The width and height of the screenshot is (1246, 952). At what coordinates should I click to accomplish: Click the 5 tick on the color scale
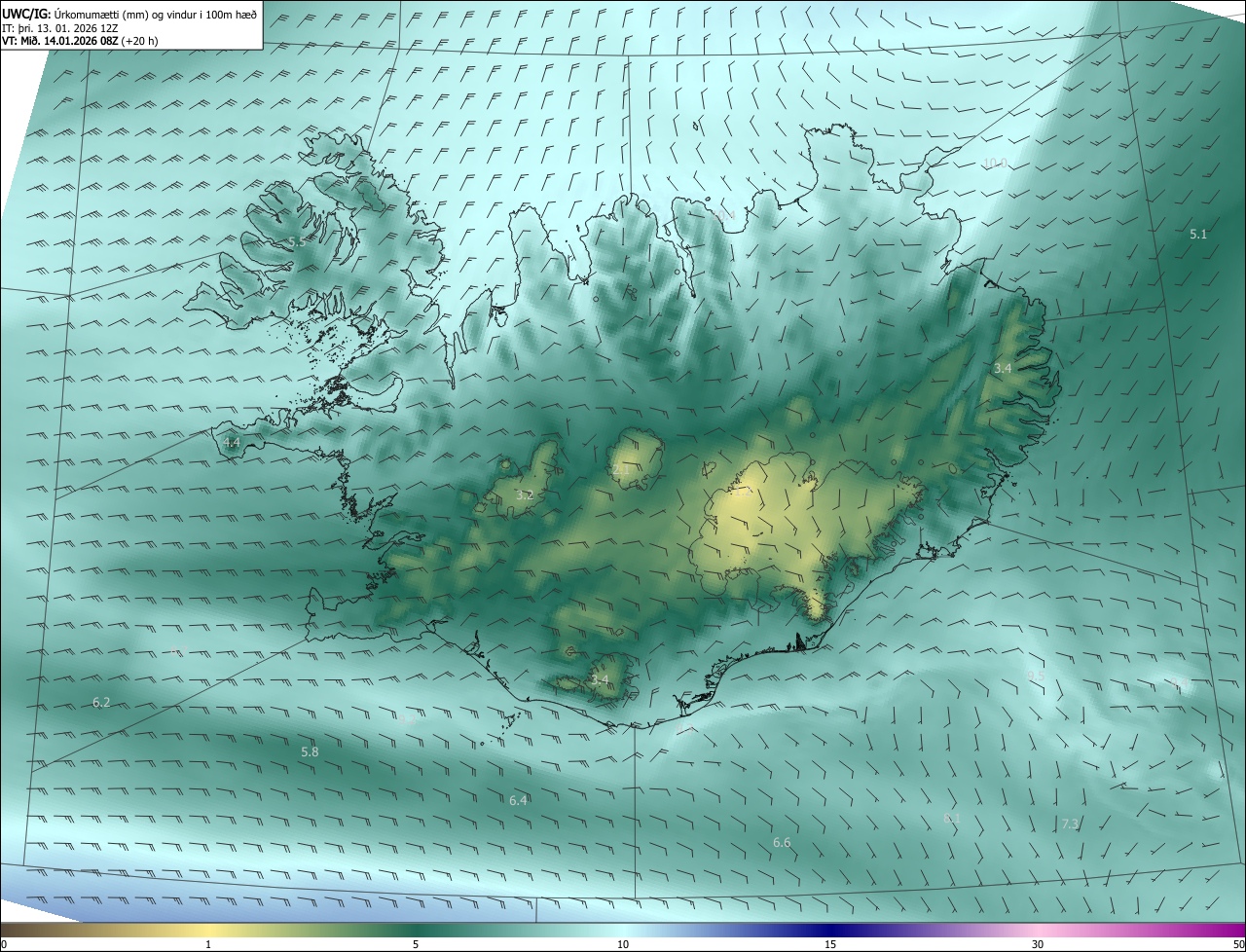[416, 944]
